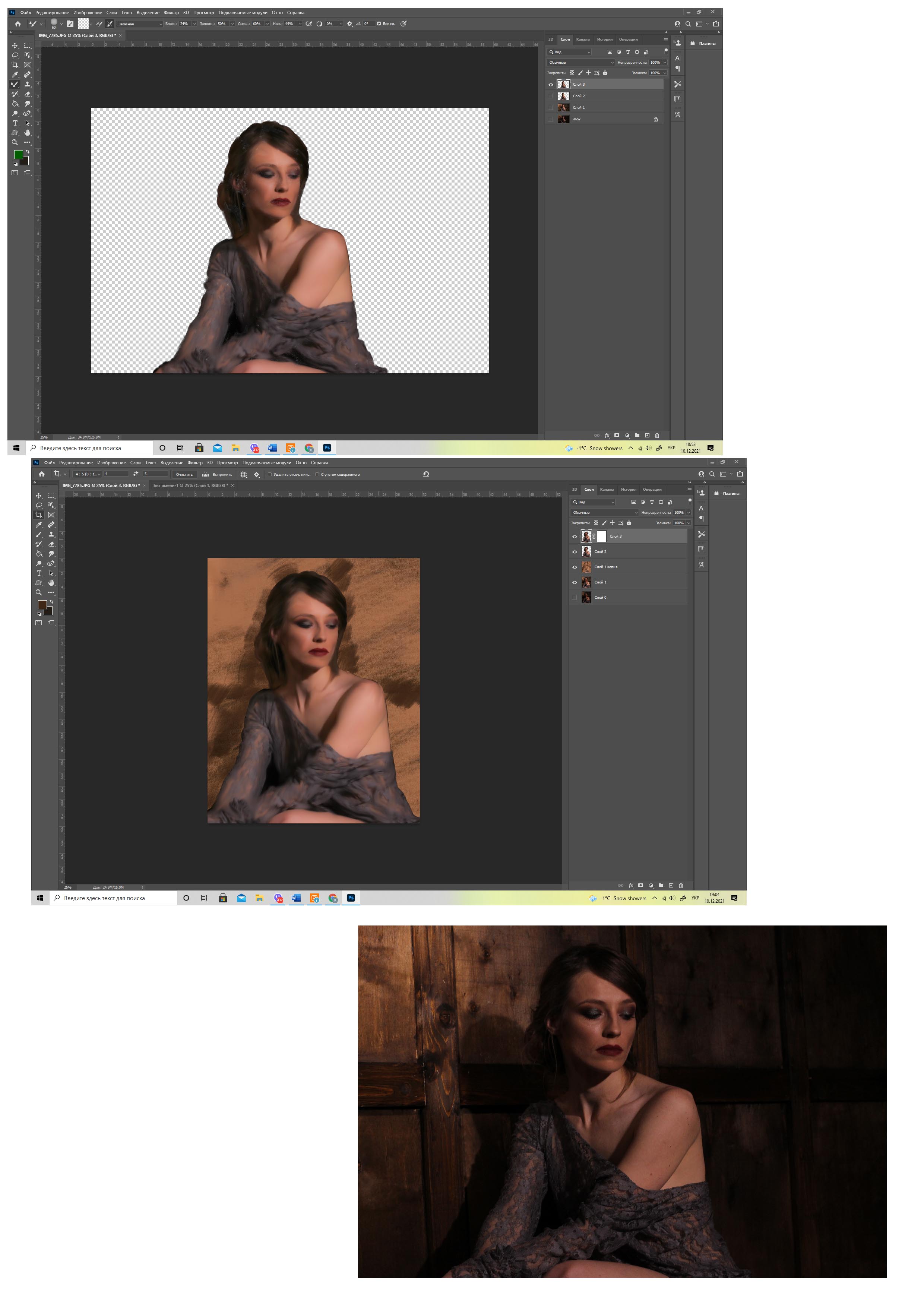Select the Mixer Brush tool in upper Photoshop window
This screenshot has height=1307, width=924.
(15, 84)
